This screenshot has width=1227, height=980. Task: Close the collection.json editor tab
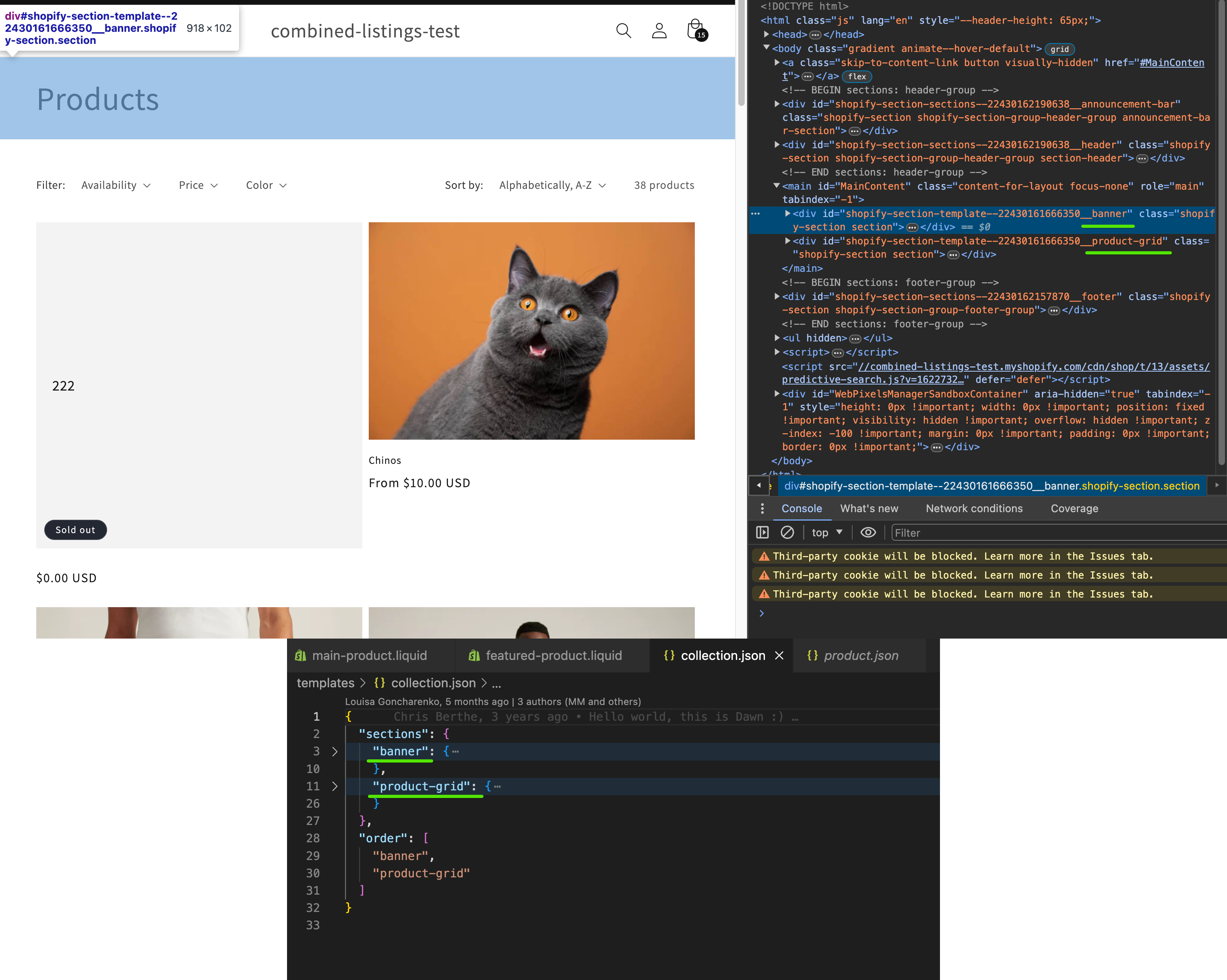click(x=779, y=655)
